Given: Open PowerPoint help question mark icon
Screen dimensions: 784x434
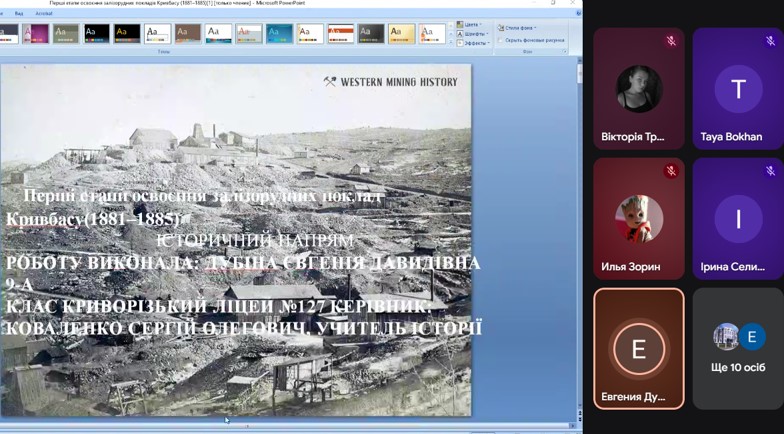Looking at the screenshot, I should [578, 13].
